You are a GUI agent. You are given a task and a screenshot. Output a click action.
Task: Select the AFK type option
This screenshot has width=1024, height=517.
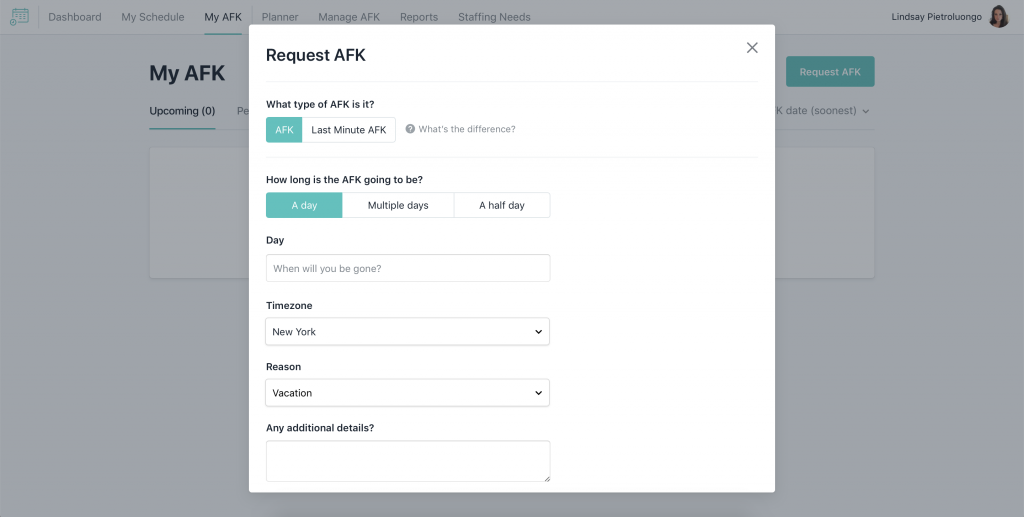pyautogui.click(x=284, y=130)
